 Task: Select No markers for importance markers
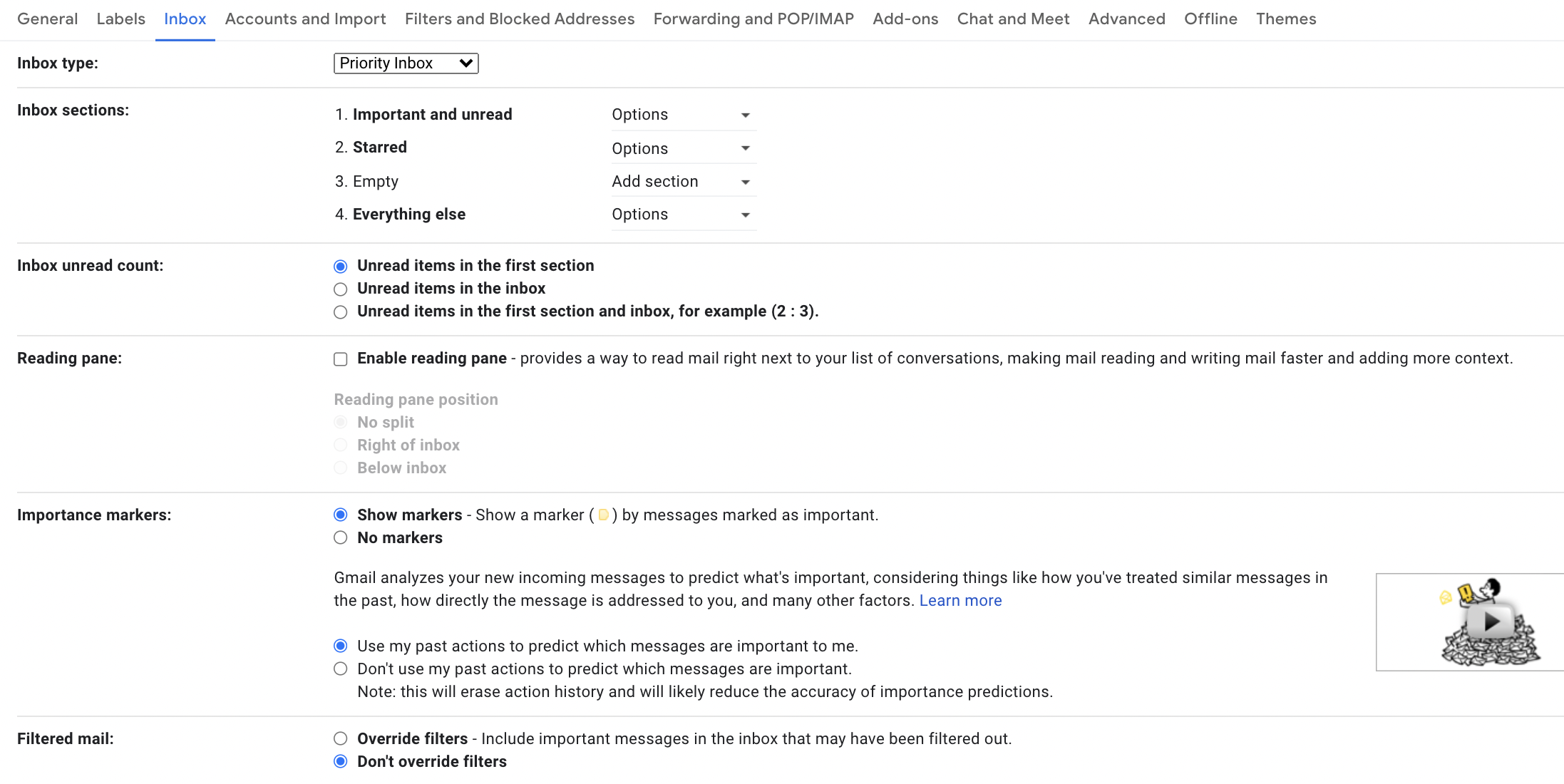tap(341, 538)
